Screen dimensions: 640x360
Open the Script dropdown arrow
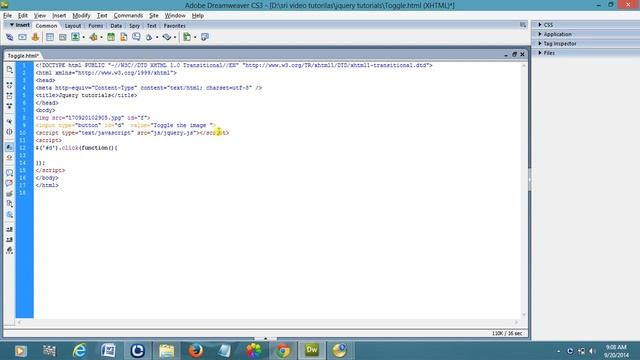pyautogui.click(x=175, y=37)
